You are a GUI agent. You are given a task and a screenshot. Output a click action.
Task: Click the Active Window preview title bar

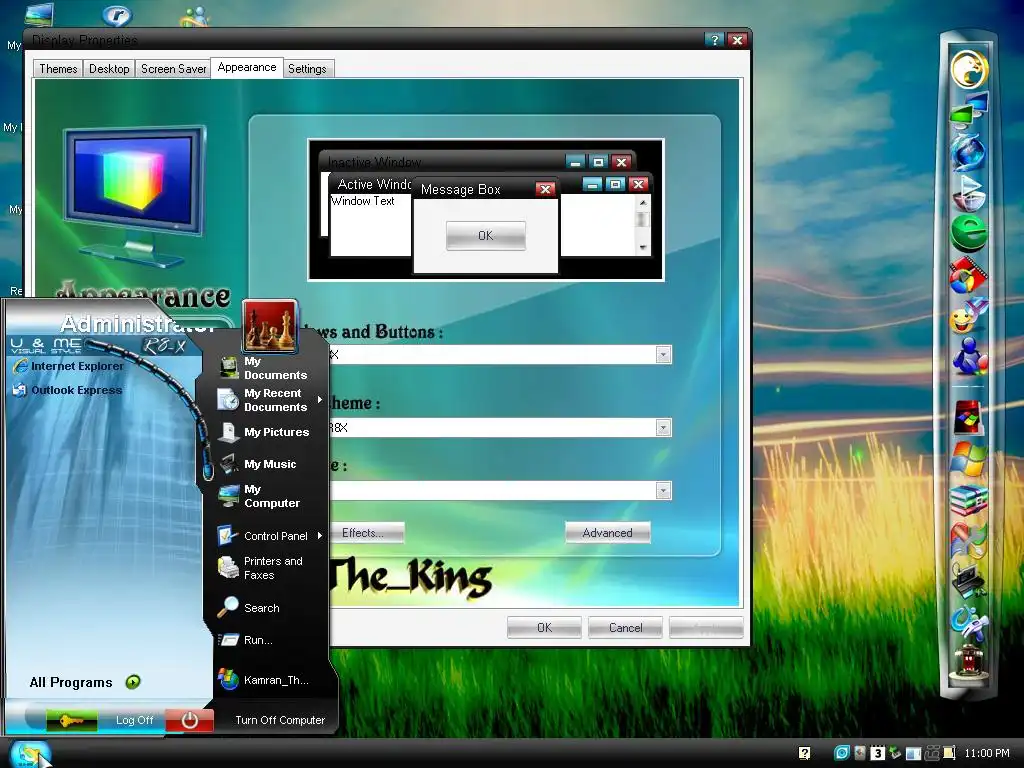(374, 185)
